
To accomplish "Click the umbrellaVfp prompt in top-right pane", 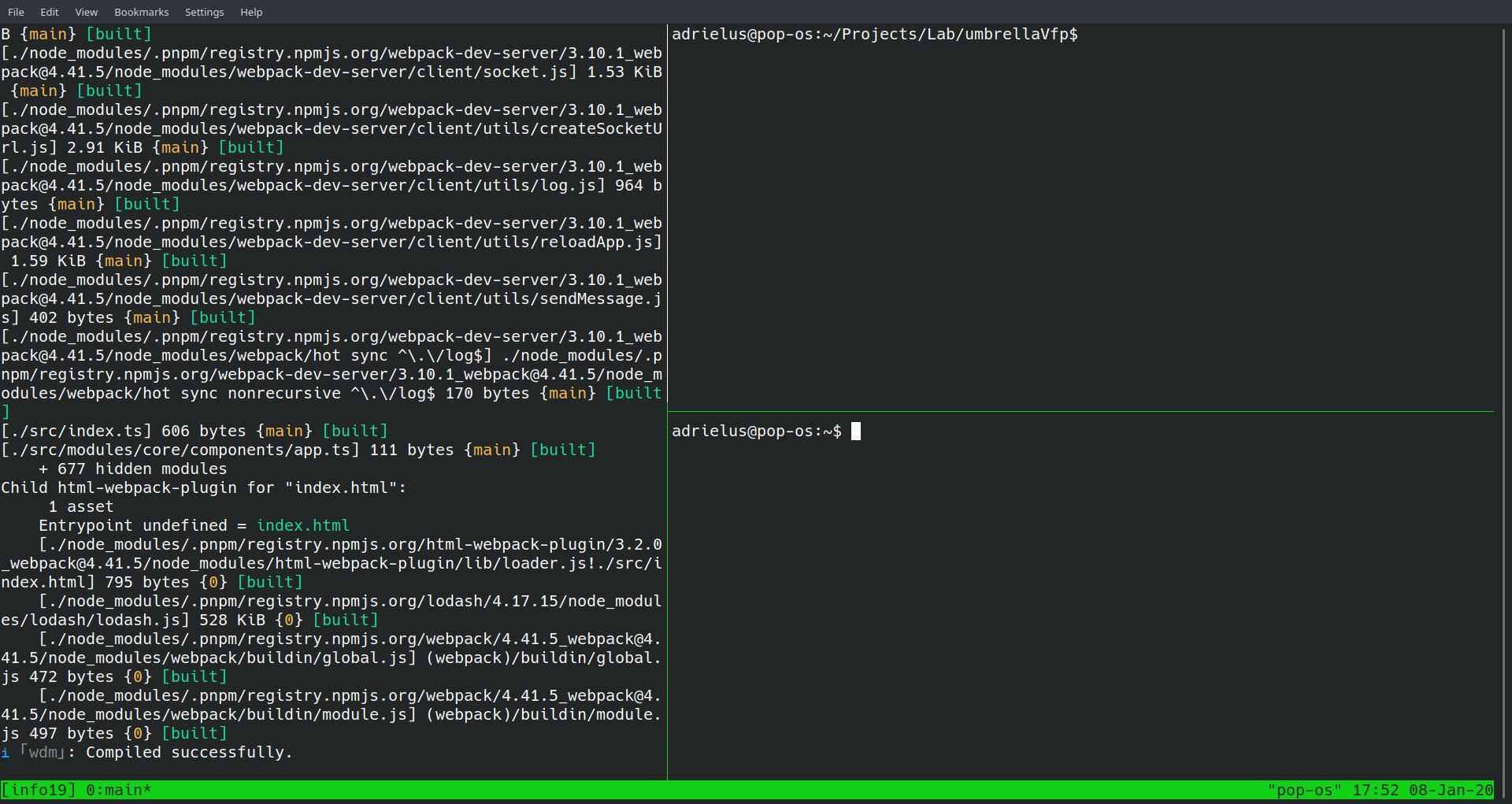I will coord(875,34).
